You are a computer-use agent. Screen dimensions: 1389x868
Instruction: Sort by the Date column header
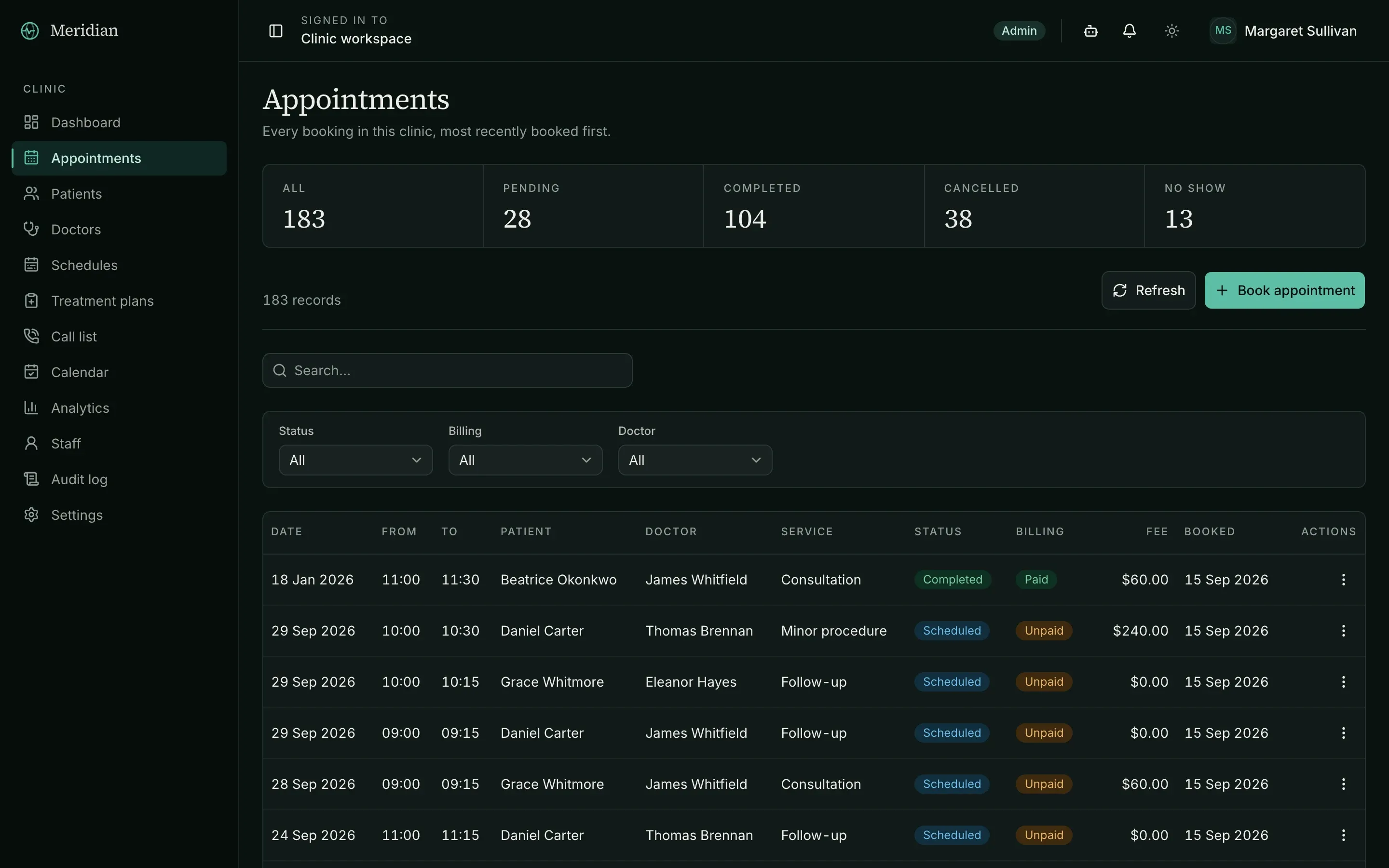coord(286,531)
